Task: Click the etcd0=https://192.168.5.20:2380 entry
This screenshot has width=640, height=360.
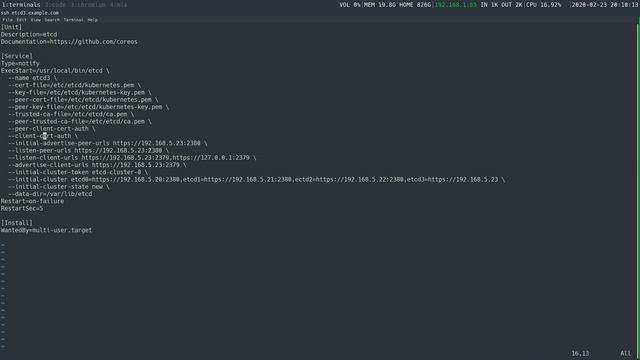Action: [125, 180]
